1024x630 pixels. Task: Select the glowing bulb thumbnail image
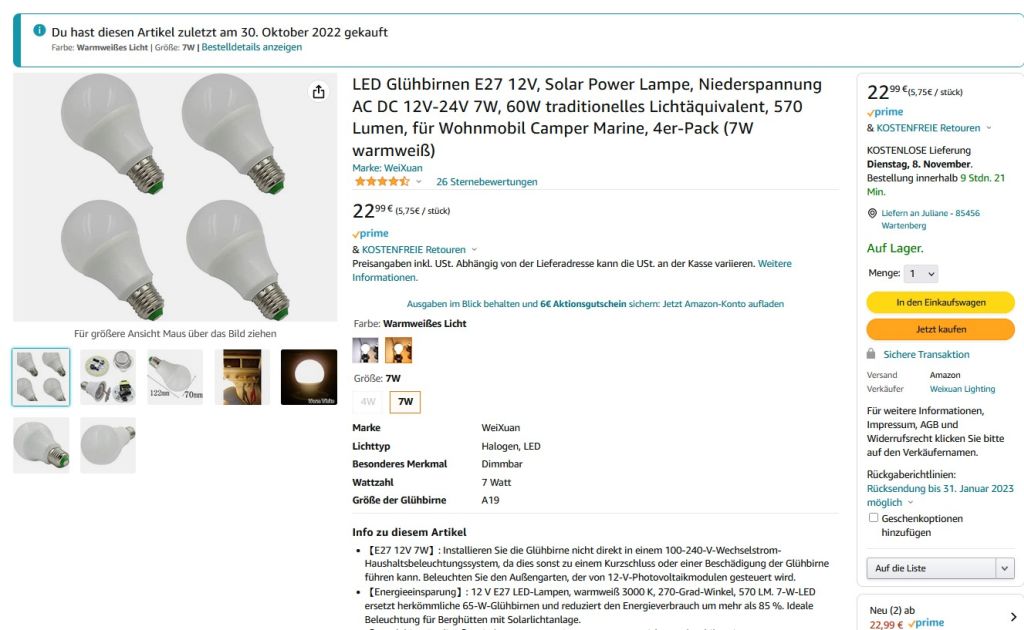coord(309,377)
